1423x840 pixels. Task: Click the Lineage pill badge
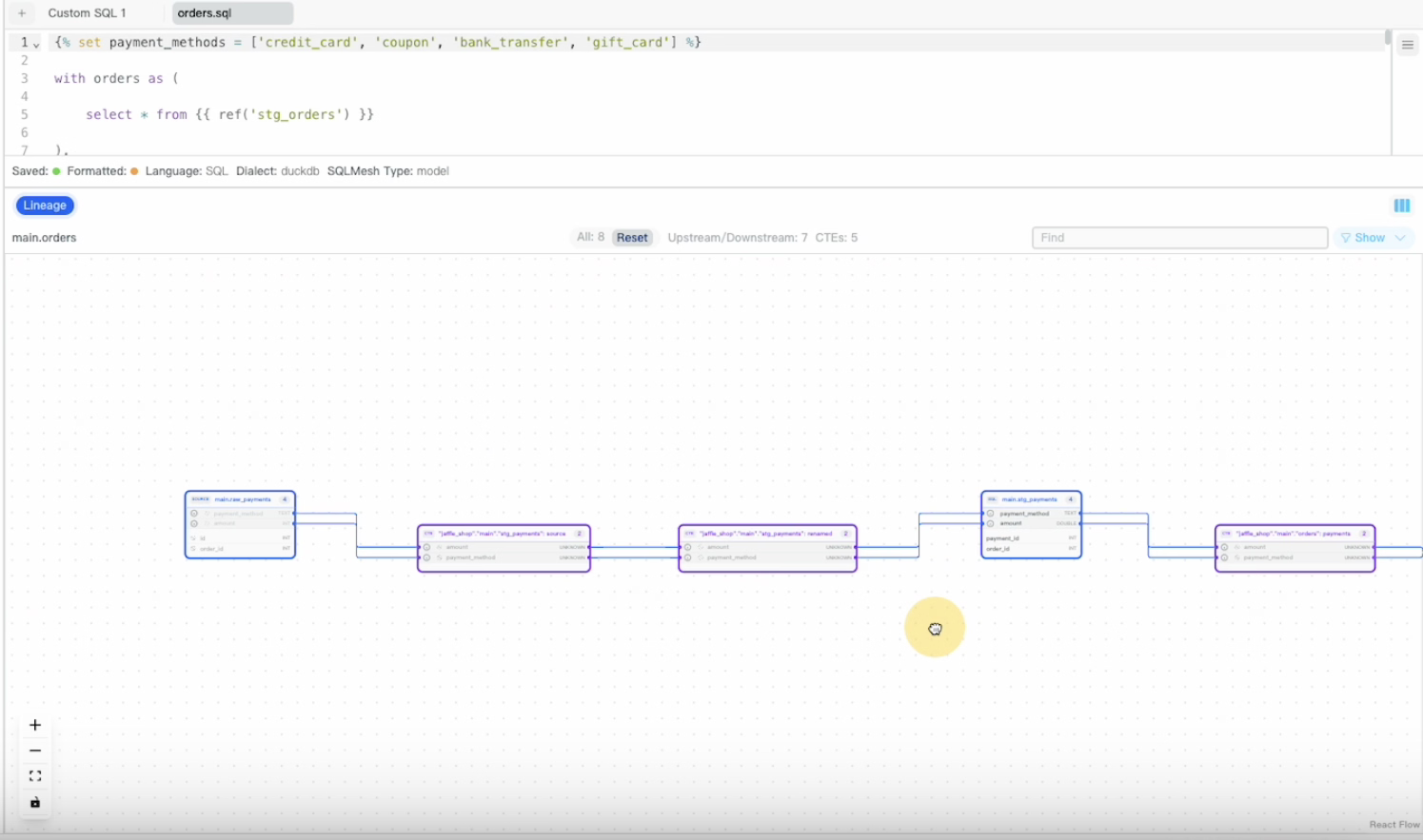(45, 205)
